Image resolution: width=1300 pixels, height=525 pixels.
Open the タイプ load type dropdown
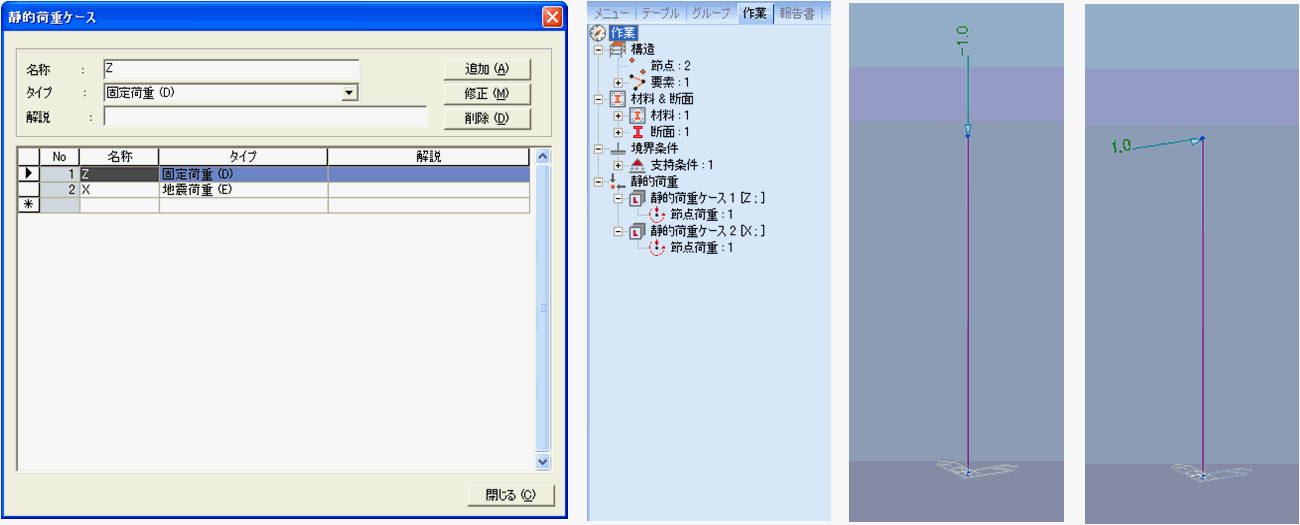[x=349, y=93]
